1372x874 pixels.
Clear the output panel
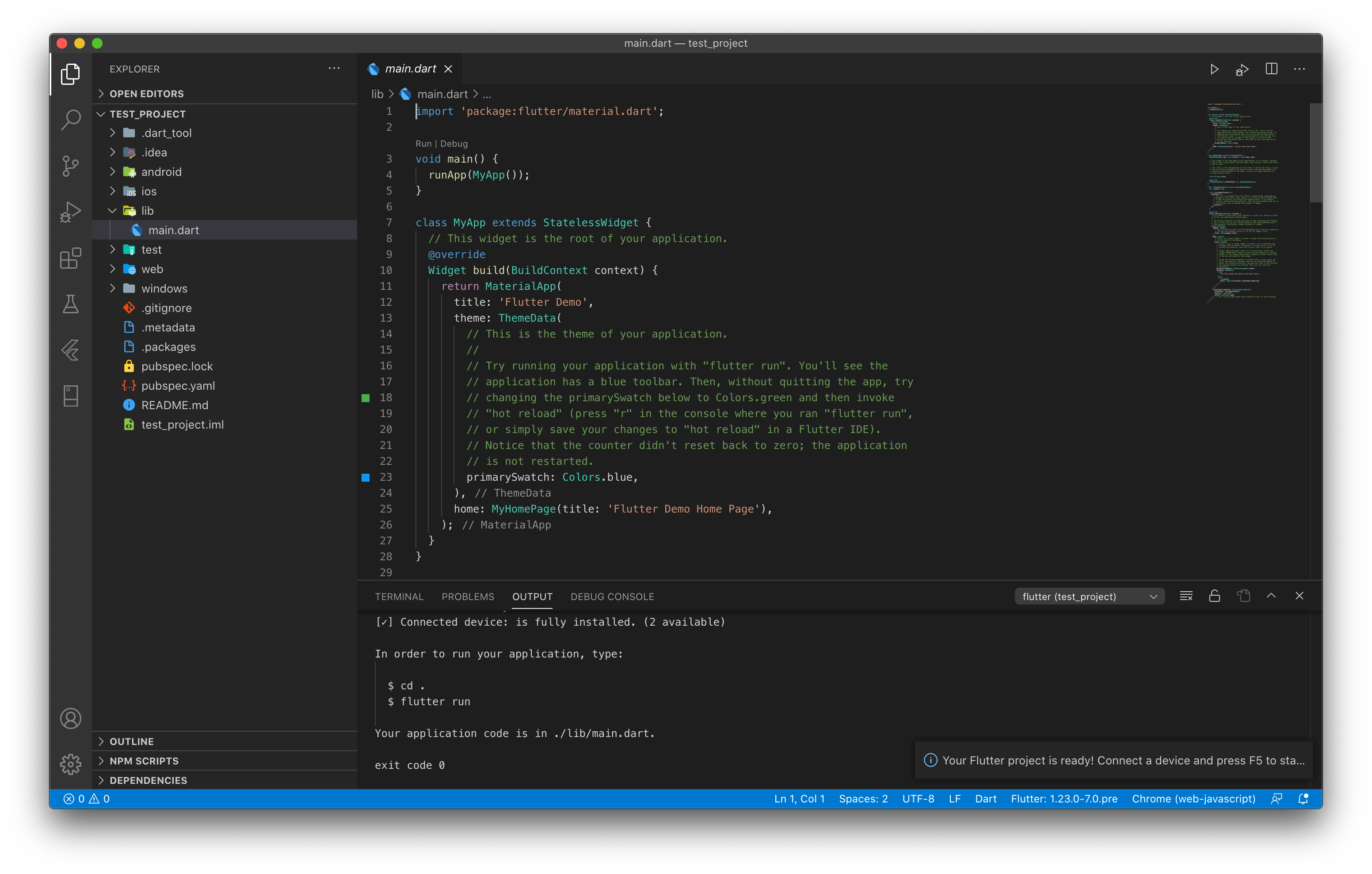point(1186,596)
